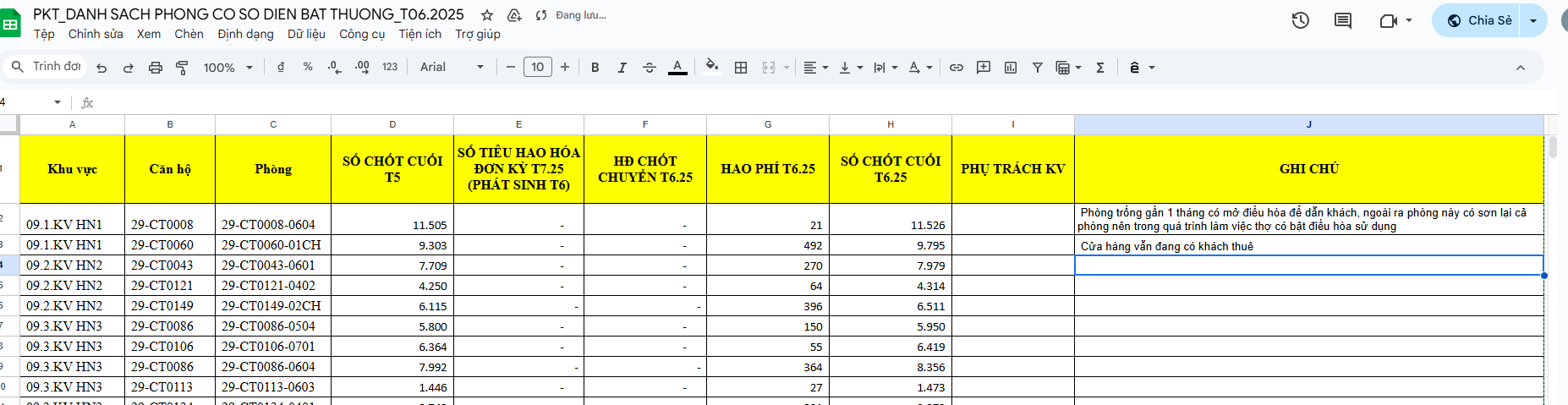
Task: Open the Định dạng menu
Action: coord(245,34)
